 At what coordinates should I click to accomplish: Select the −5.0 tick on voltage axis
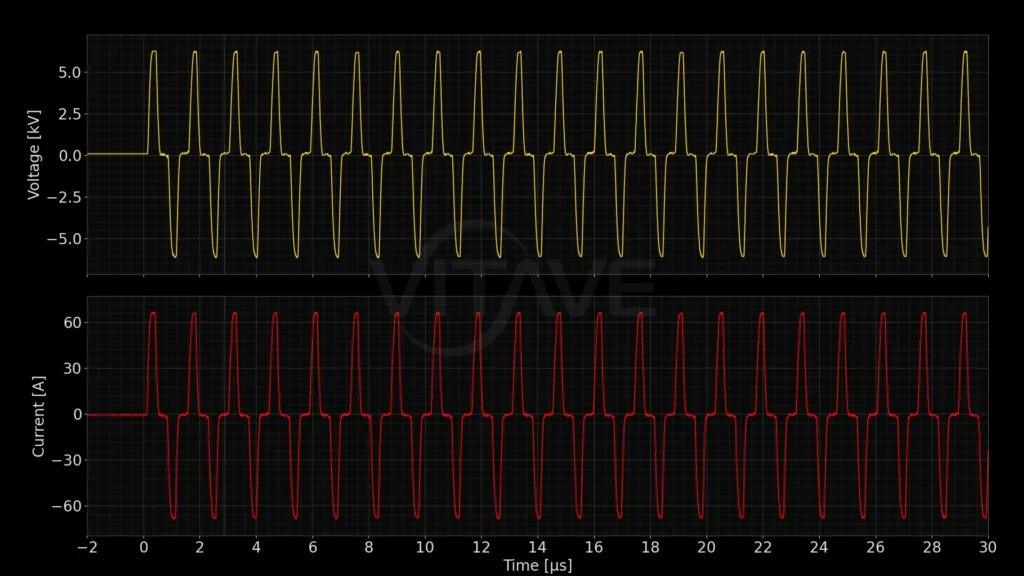click(x=64, y=239)
